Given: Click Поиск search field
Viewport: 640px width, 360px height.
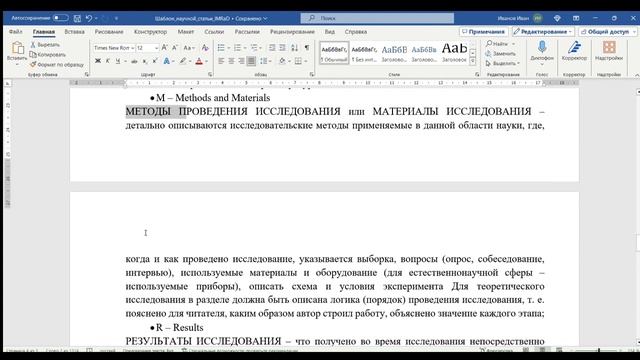Looking at the screenshot, I should (x=377, y=18).
